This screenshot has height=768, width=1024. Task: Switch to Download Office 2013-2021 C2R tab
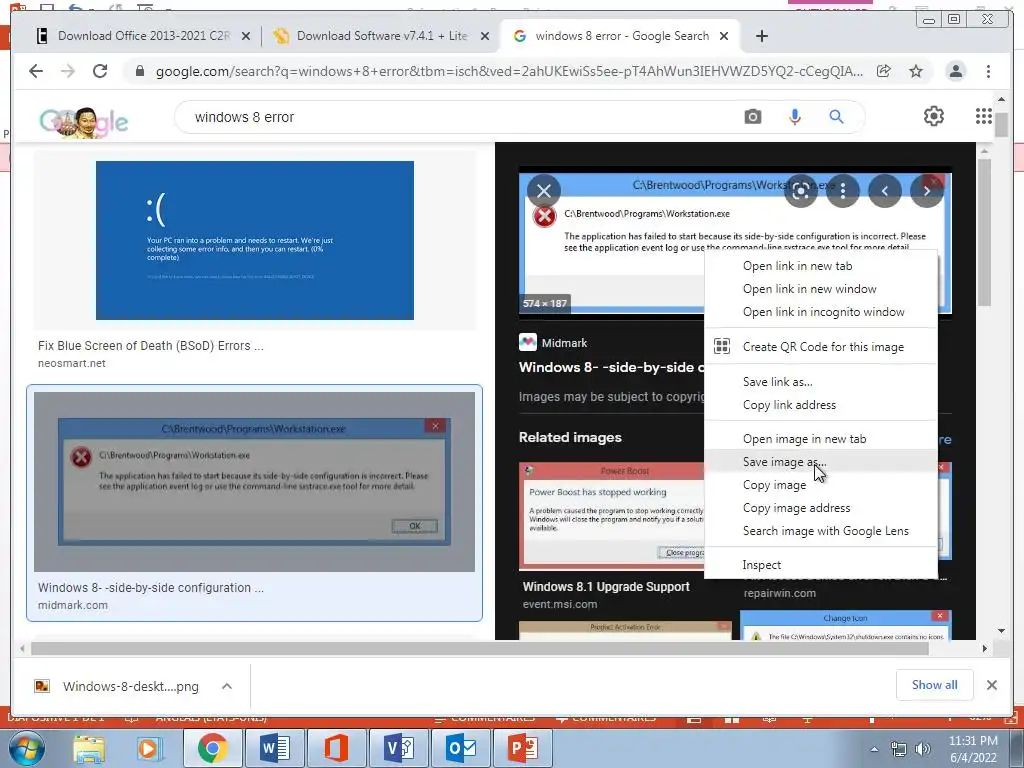(x=143, y=36)
